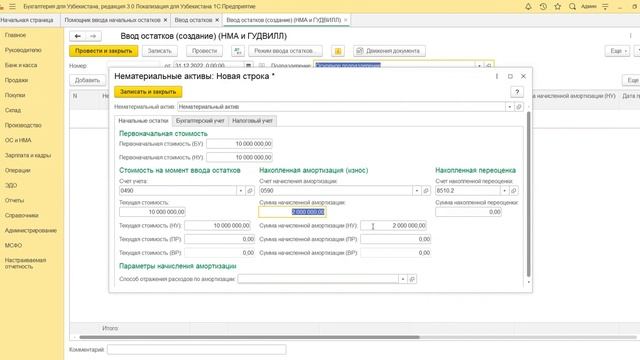Go forward with the right arrow
640x360 pixels.
tap(93, 36)
